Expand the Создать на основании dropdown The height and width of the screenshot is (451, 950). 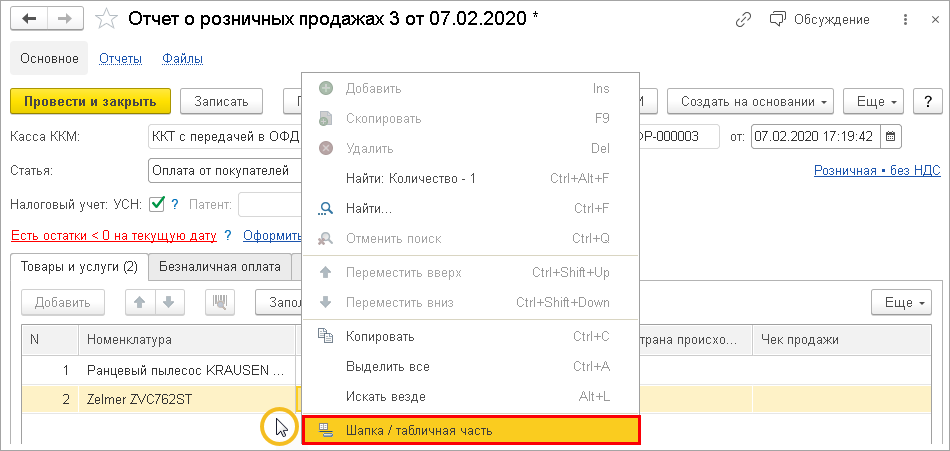click(755, 101)
